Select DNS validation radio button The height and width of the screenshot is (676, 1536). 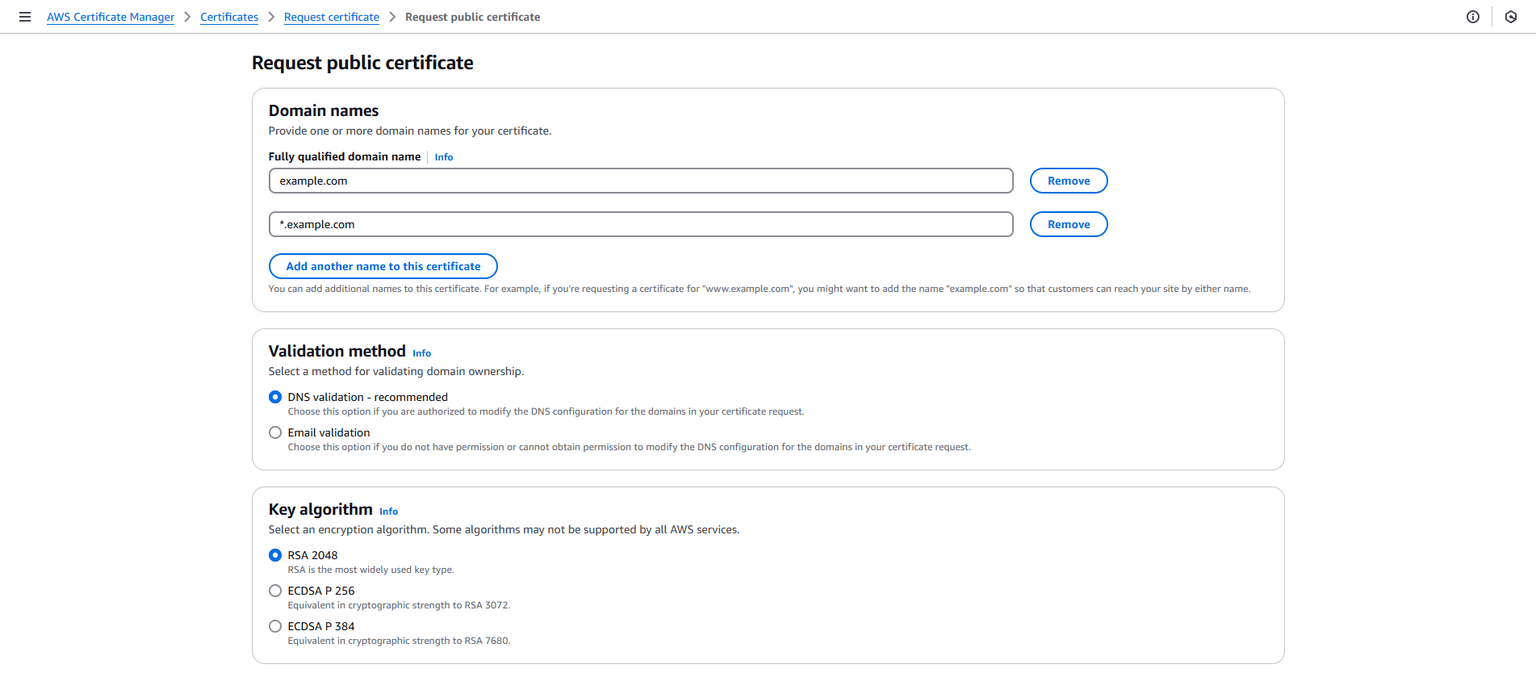275,397
